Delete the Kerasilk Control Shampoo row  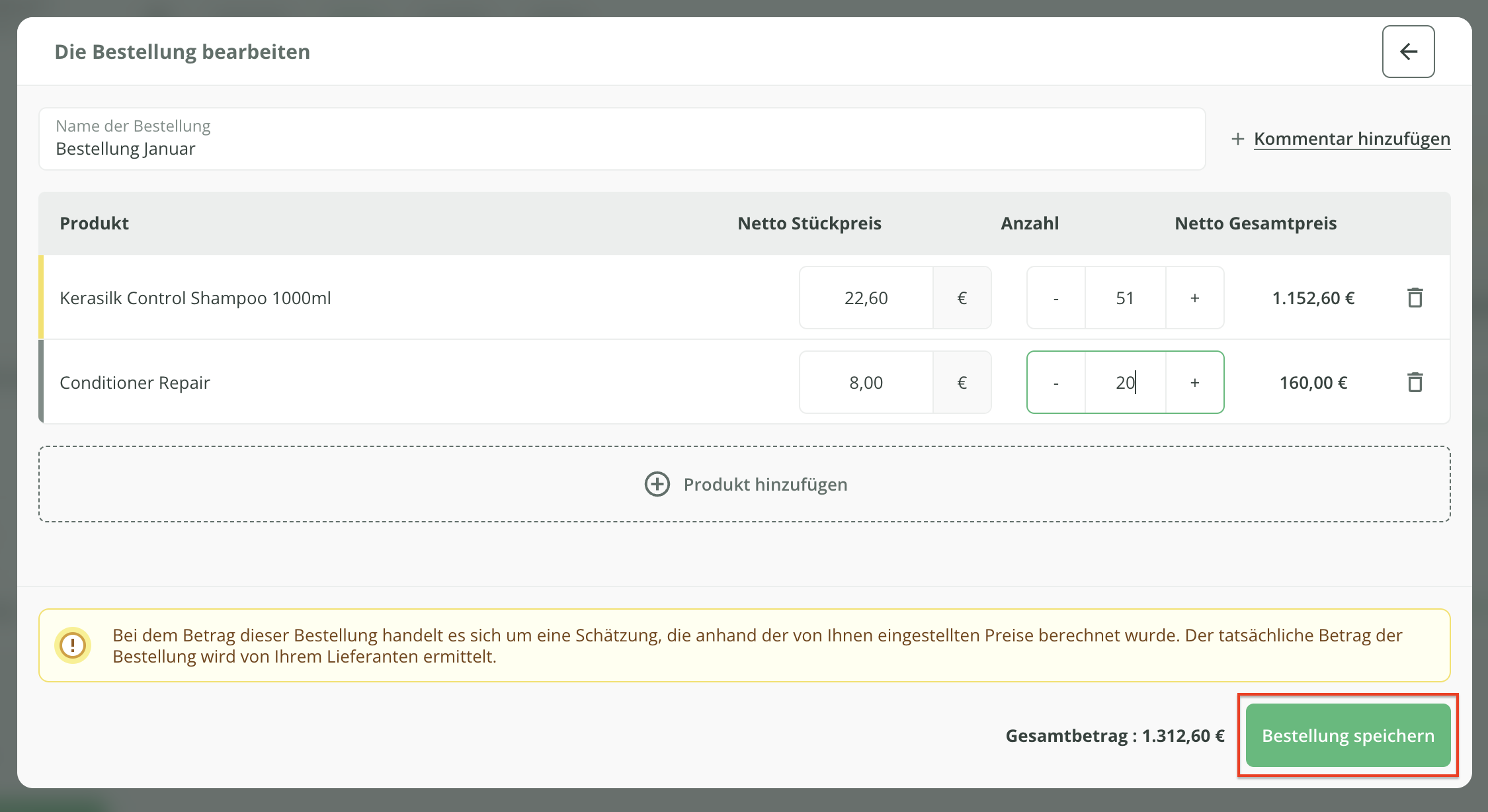tap(1415, 298)
